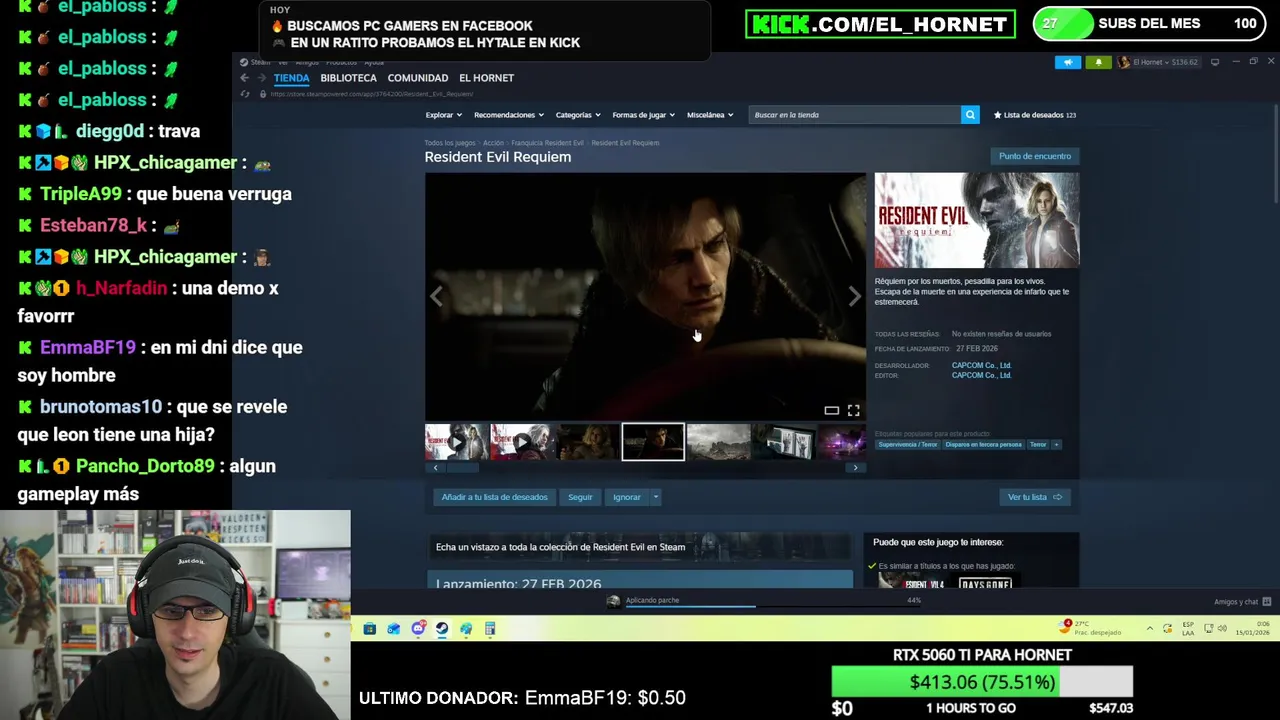
Task: Go back with Steam's back arrow
Action: (x=244, y=78)
